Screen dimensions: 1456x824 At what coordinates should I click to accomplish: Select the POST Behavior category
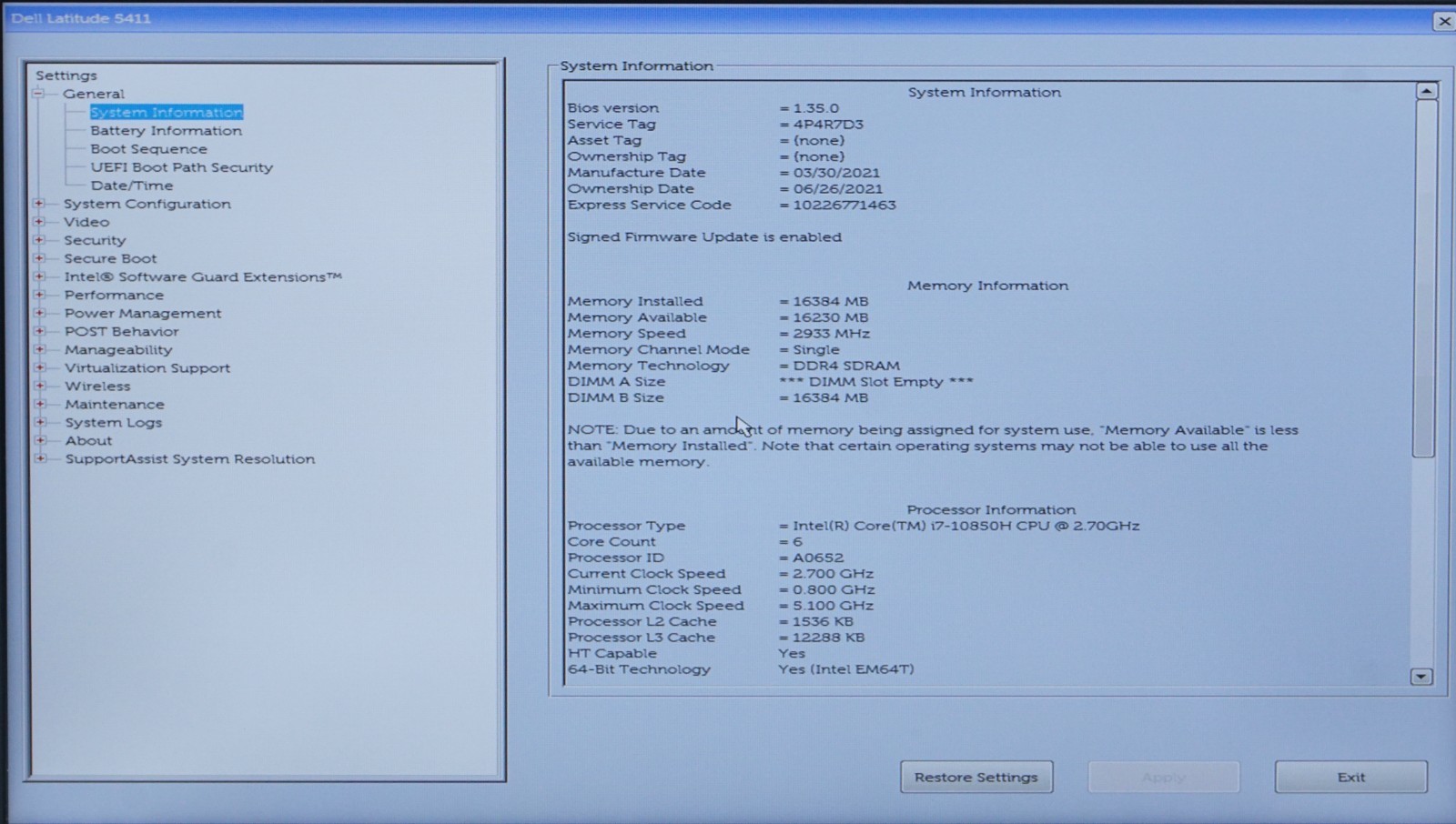coord(122,331)
